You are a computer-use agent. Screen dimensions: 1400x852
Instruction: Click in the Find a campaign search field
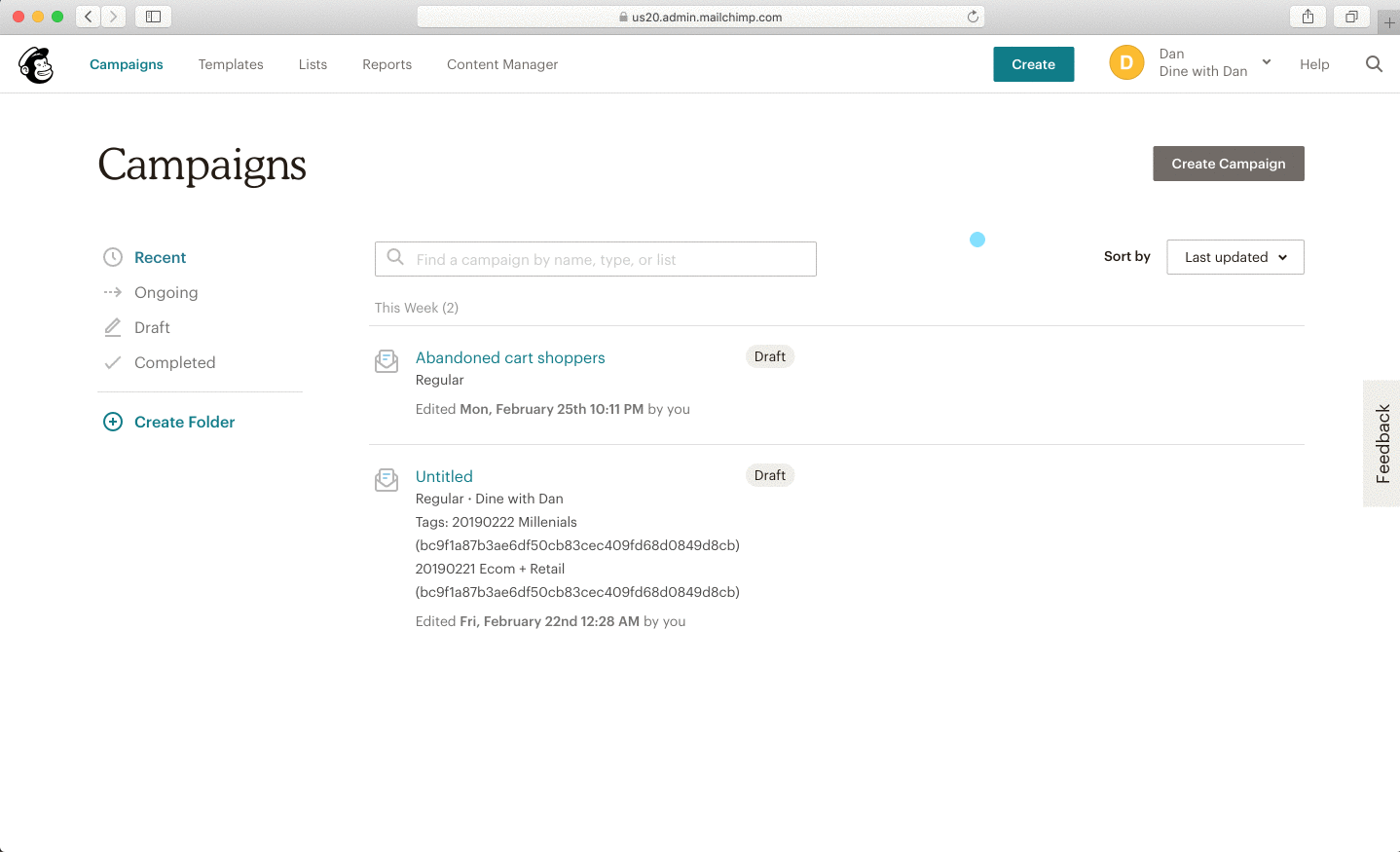point(596,259)
